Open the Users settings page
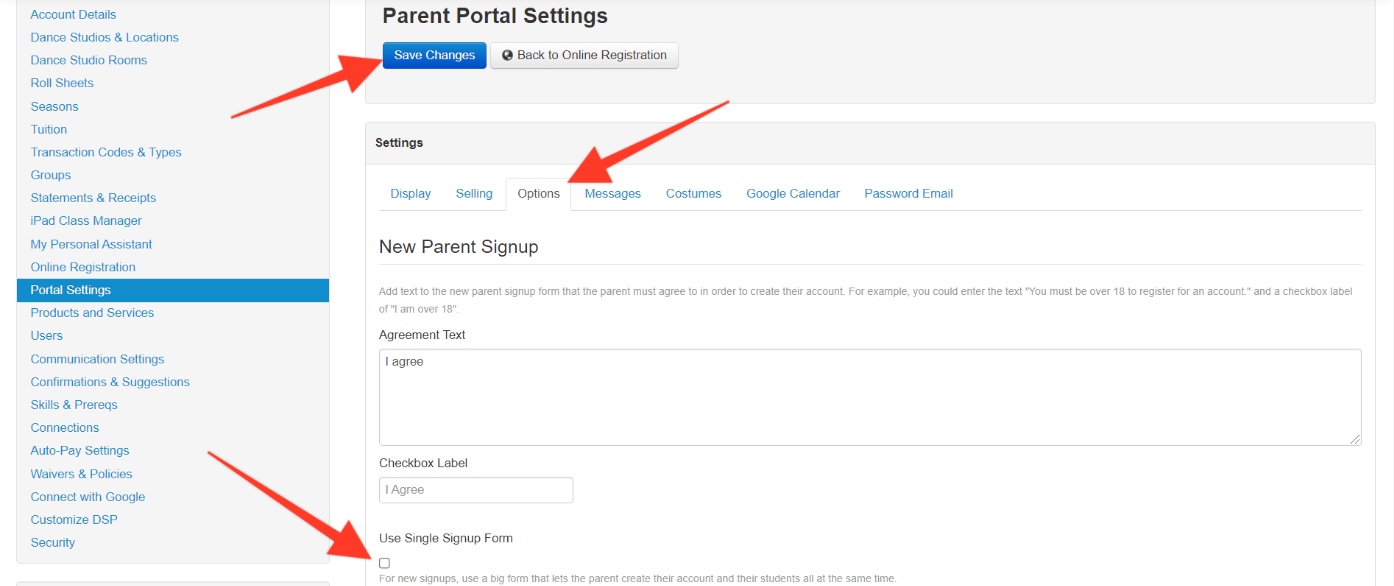 (x=47, y=336)
